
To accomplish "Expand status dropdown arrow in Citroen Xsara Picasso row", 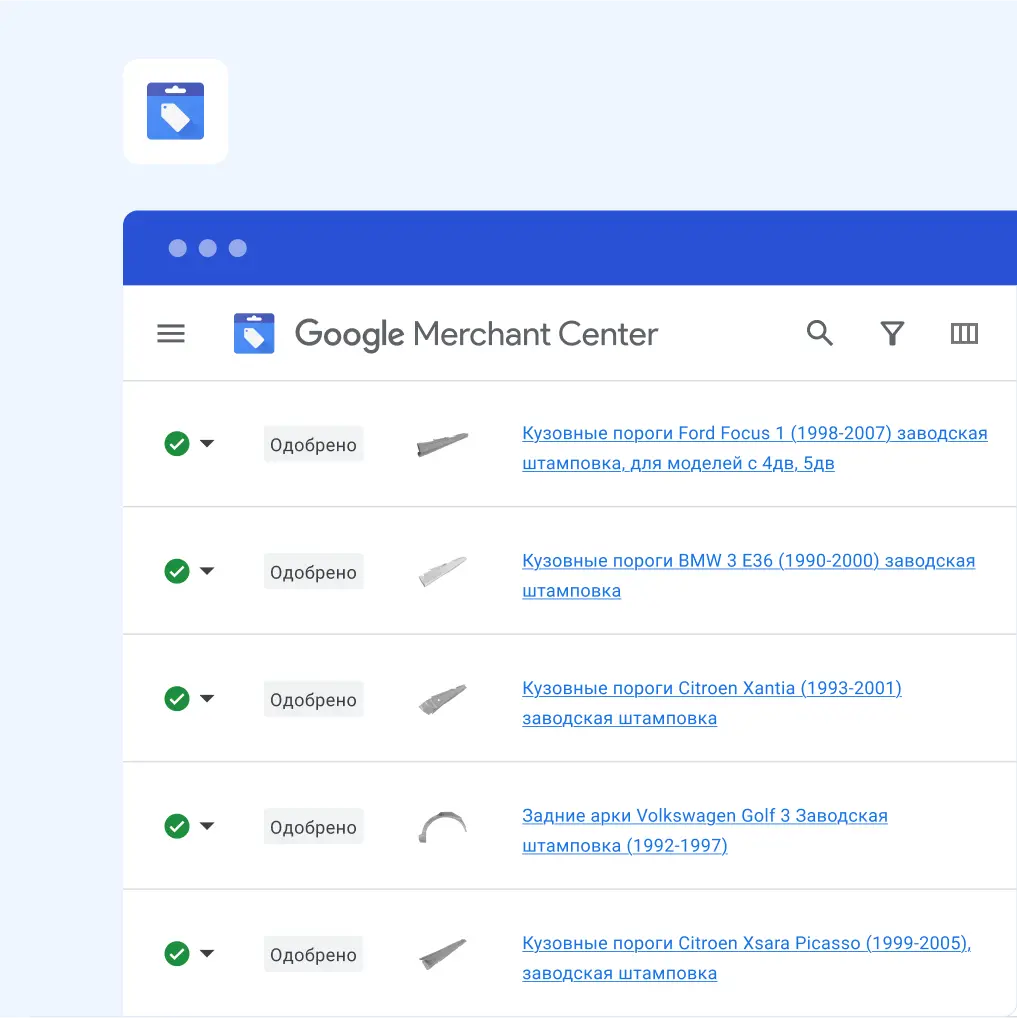I will [x=207, y=954].
